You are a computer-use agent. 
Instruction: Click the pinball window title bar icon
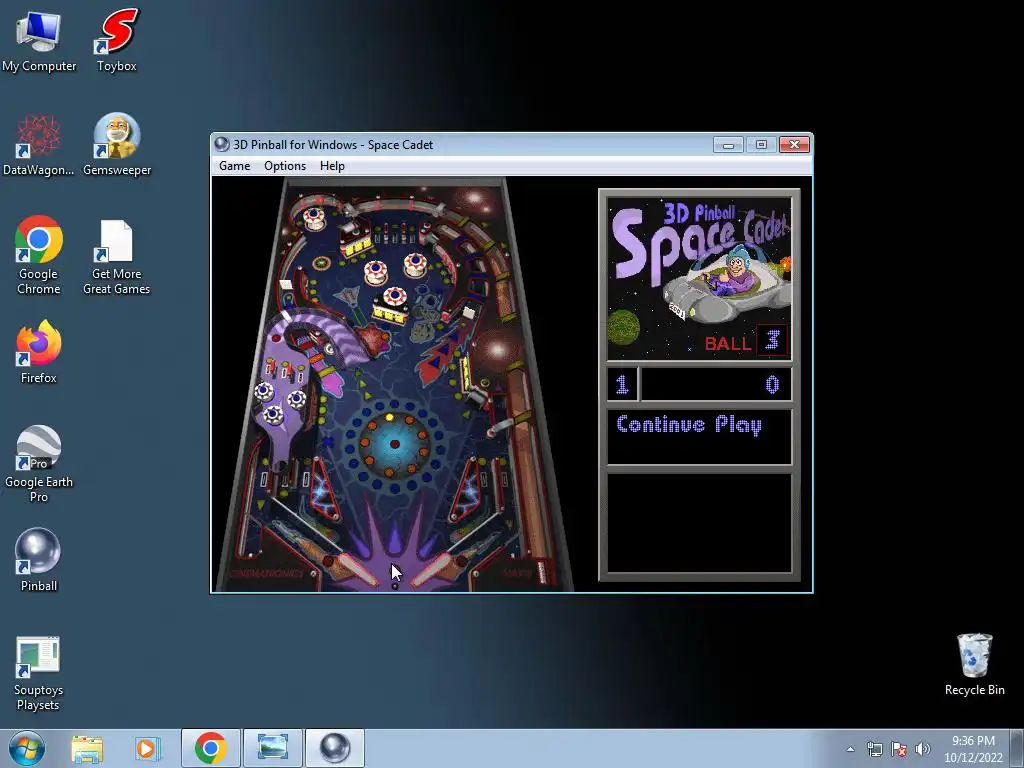click(222, 144)
